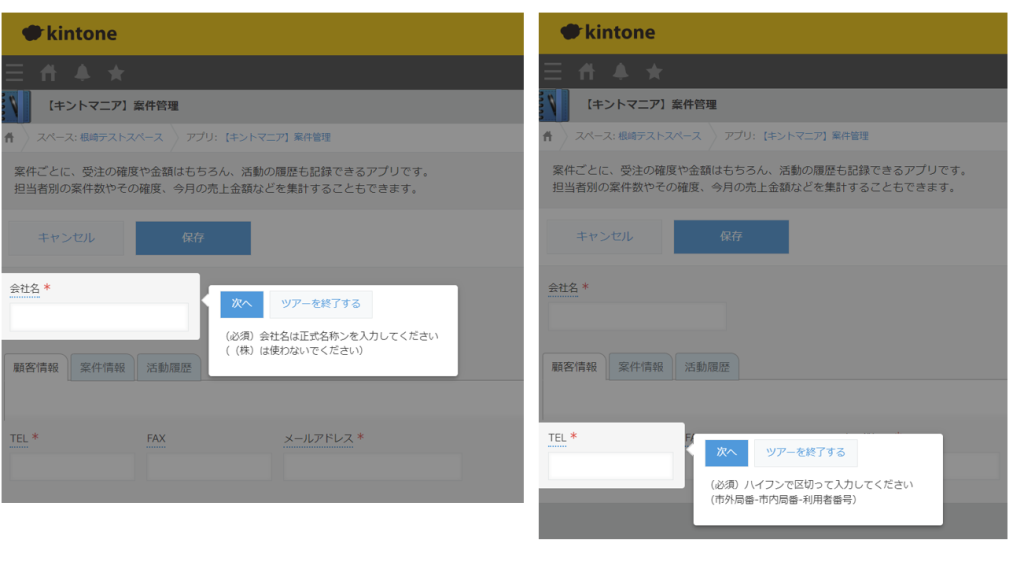Click breadcrumb home icon in right screenshot
Viewport: 1024px width, 562px height.
(x=547, y=136)
